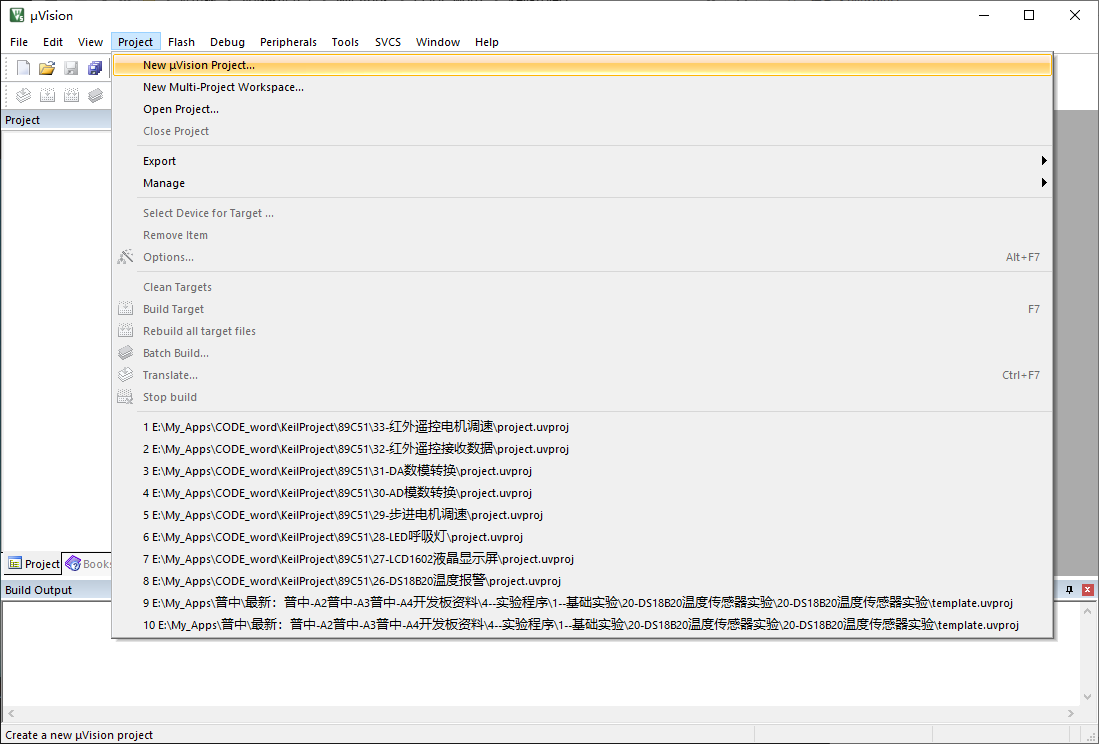The height and width of the screenshot is (744, 1099).
Task: Open the SVCS menu
Action: [x=388, y=42]
